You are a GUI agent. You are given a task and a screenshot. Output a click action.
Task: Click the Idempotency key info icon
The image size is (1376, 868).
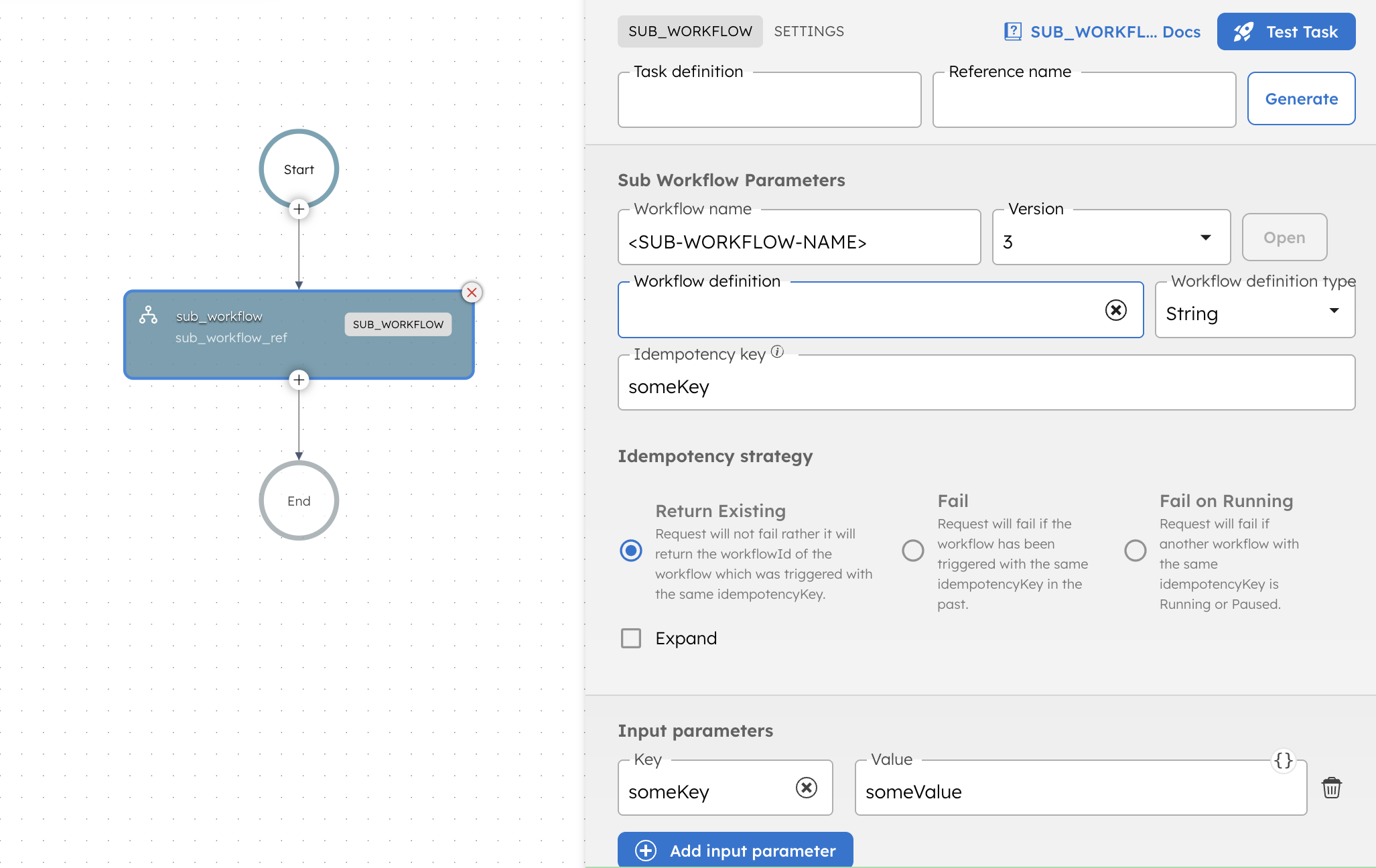(776, 351)
